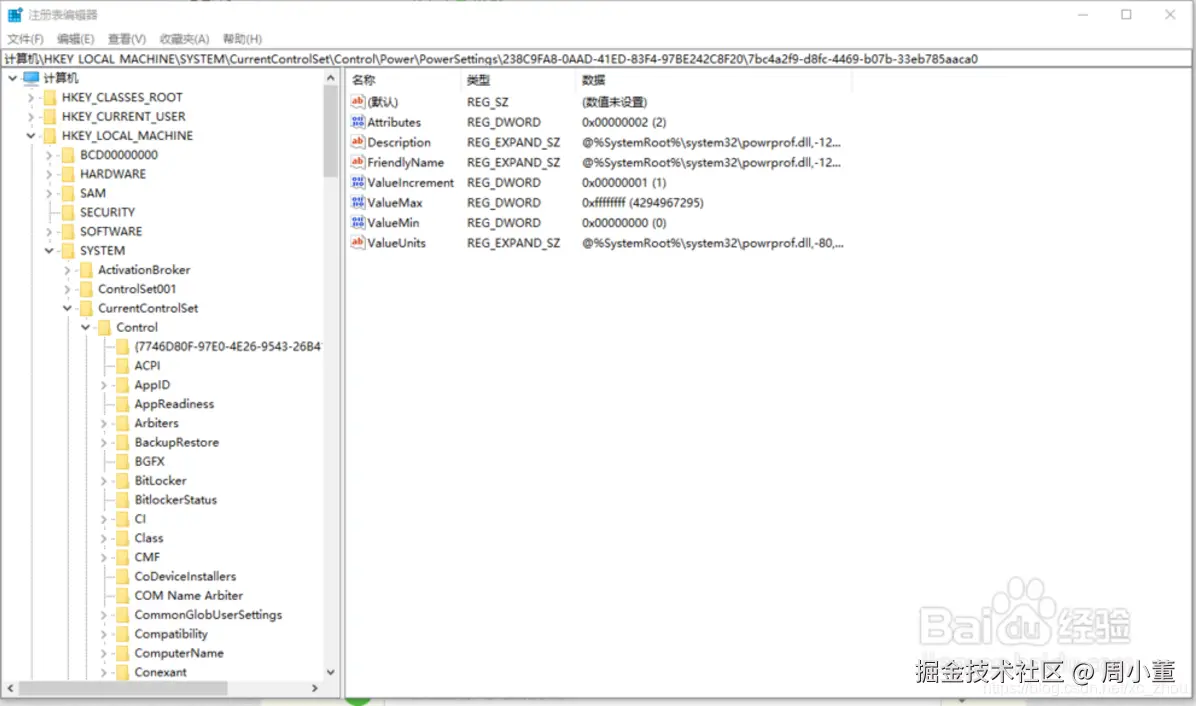The image size is (1196, 706).
Task: Click the tree pane down scroll arrow
Action: point(330,672)
